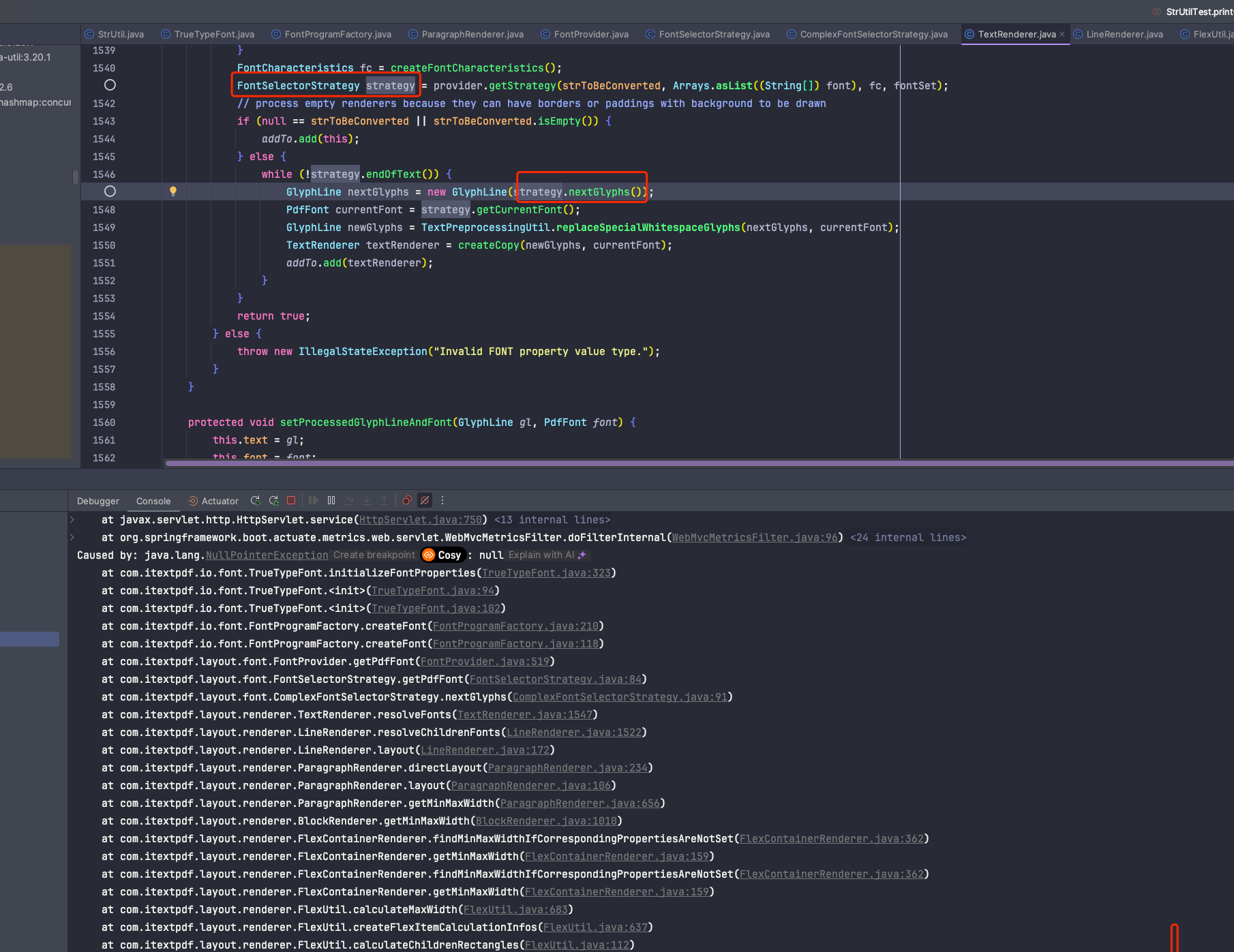Switch to the FontProvider.java editor tab

click(590, 34)
